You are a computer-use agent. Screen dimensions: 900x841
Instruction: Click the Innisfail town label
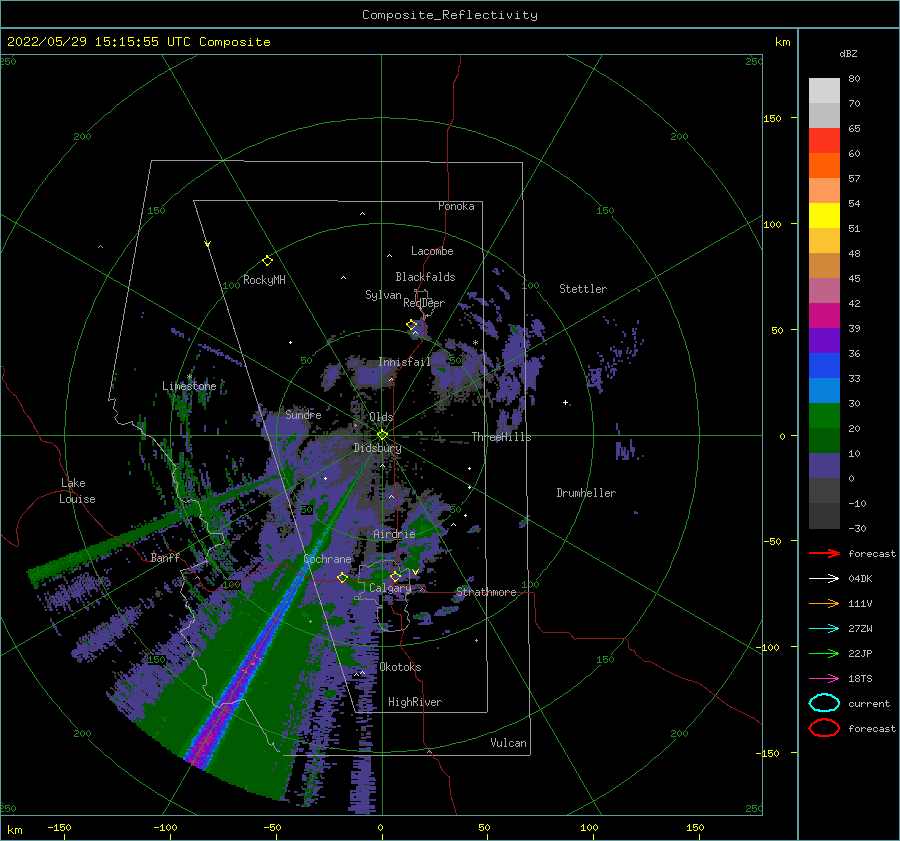click(x=404, y=362)
